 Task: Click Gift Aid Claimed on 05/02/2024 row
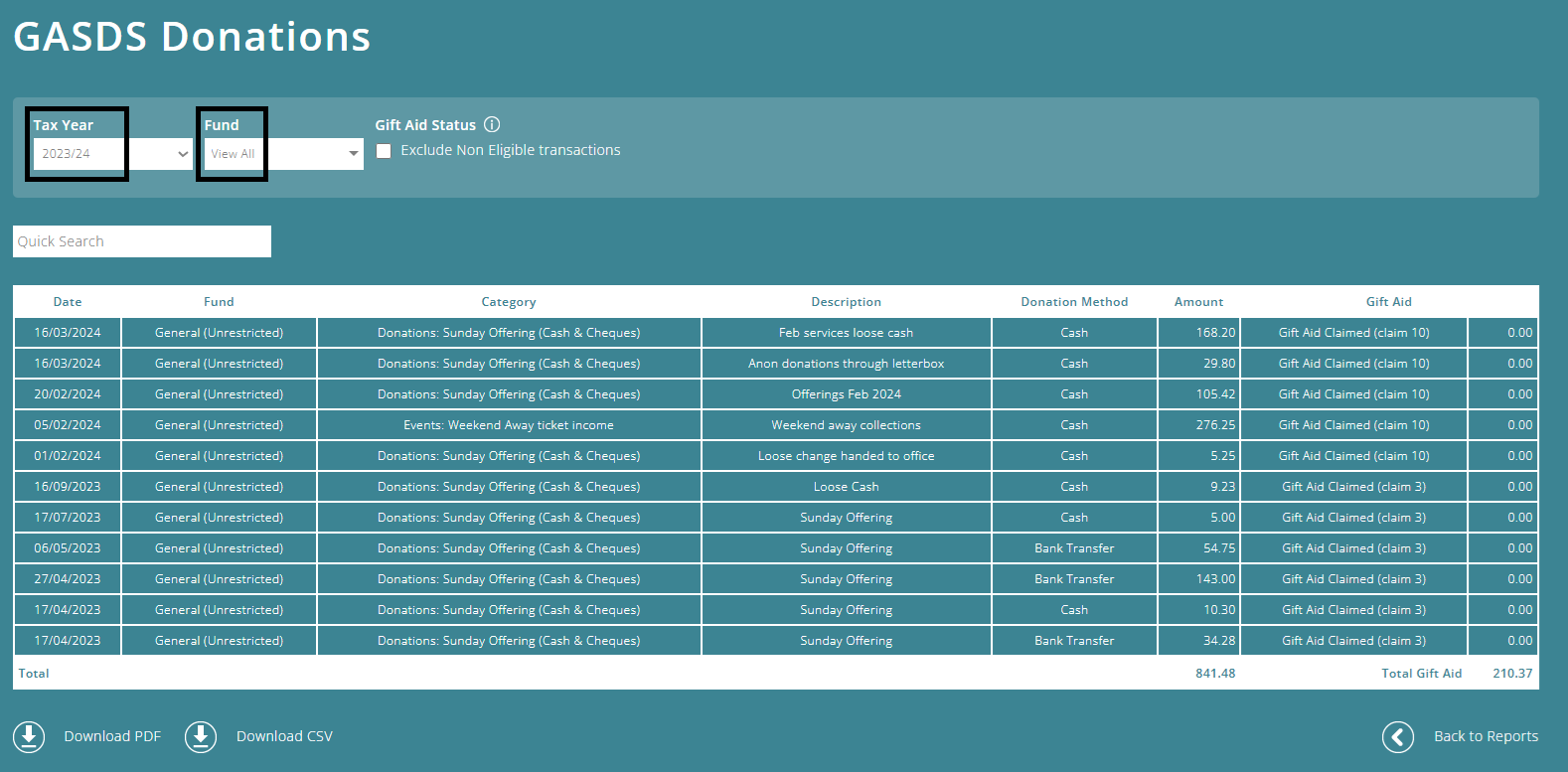[x=1353, y=425]
